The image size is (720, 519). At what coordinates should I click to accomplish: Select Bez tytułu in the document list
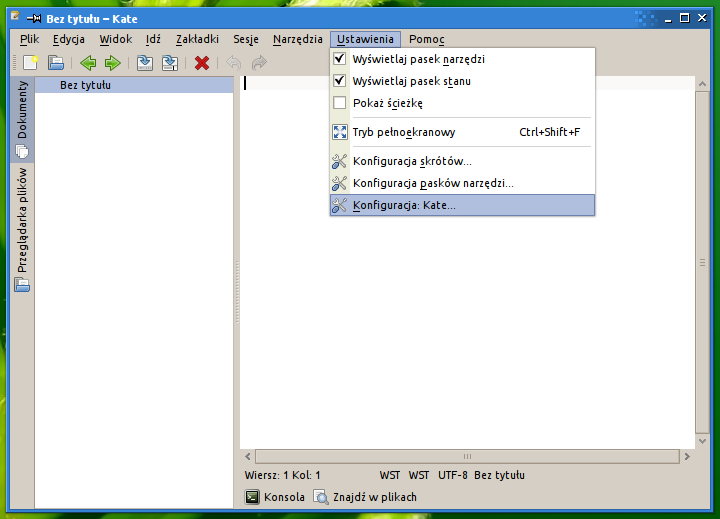point(134,85)
